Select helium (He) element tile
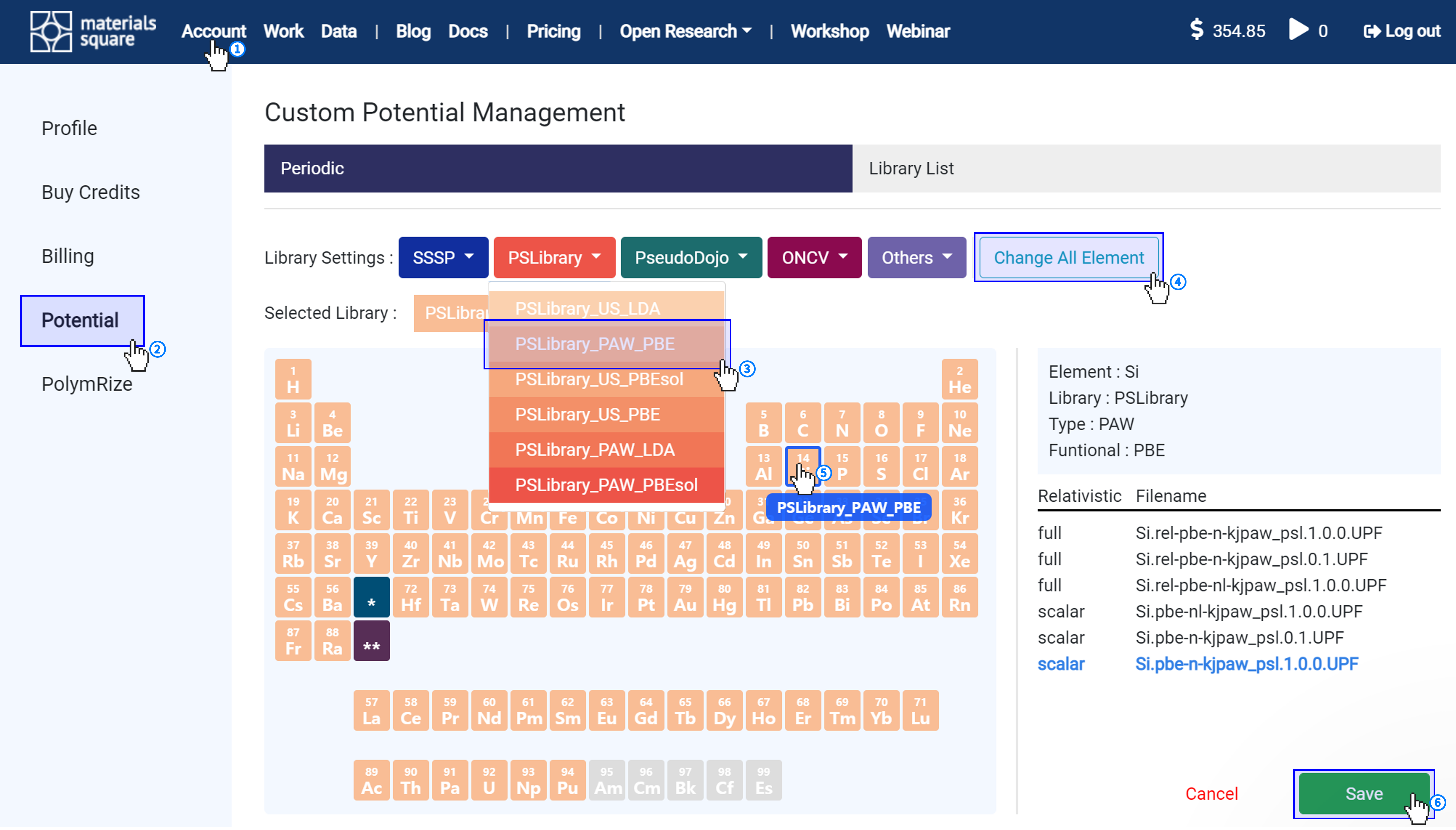This screenshot has width=1456, height=830. click(960, 379)
